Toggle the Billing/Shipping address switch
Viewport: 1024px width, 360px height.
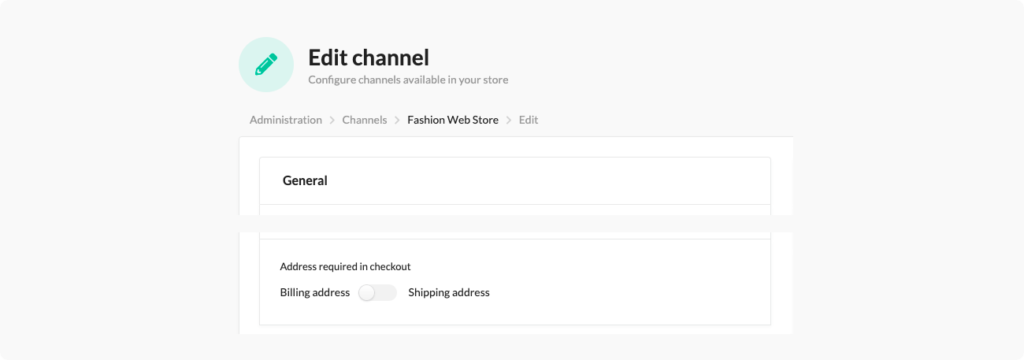point(377,293)
